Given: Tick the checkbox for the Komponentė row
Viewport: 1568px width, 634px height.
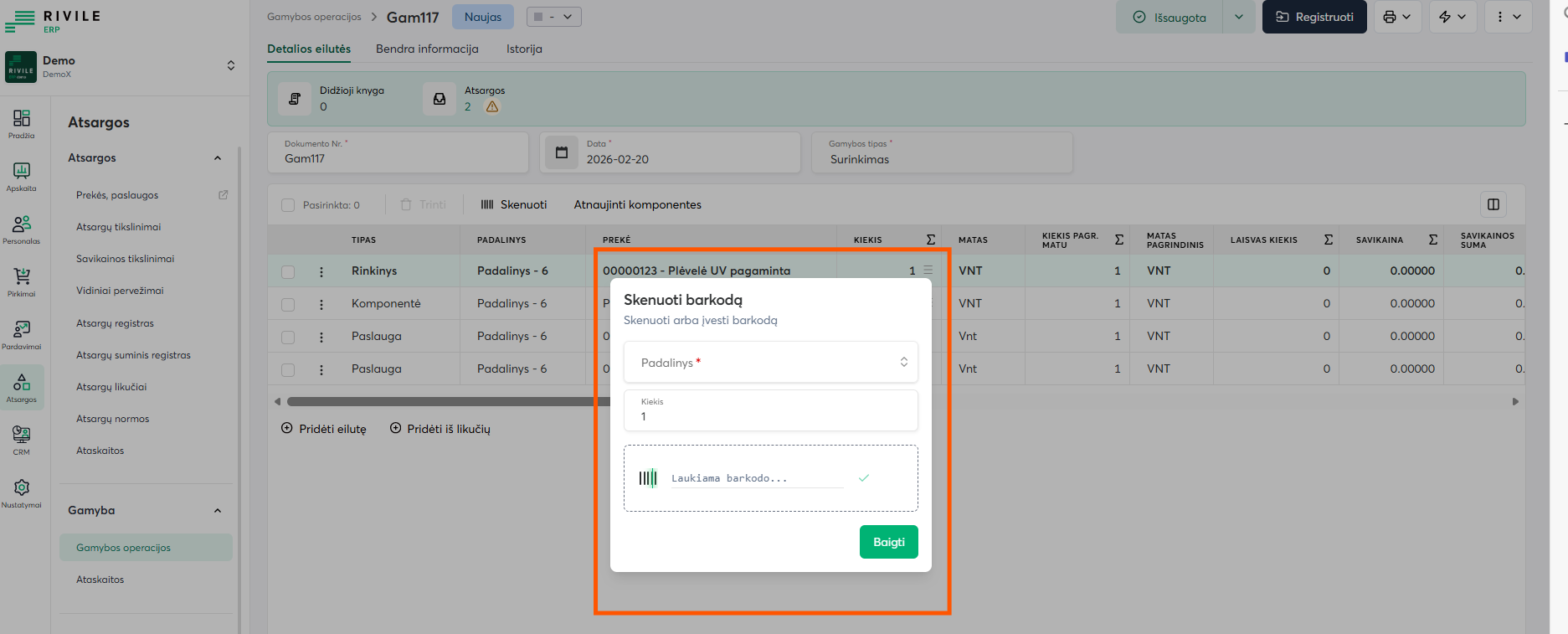Looking at the screenshot, I should tap(288, 304).
